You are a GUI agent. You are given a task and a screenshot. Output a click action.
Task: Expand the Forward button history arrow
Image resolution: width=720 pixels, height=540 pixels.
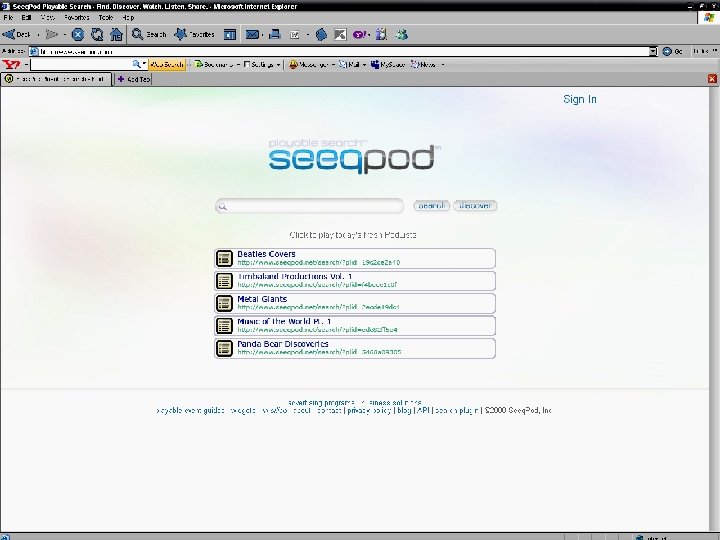click(65, 35)
